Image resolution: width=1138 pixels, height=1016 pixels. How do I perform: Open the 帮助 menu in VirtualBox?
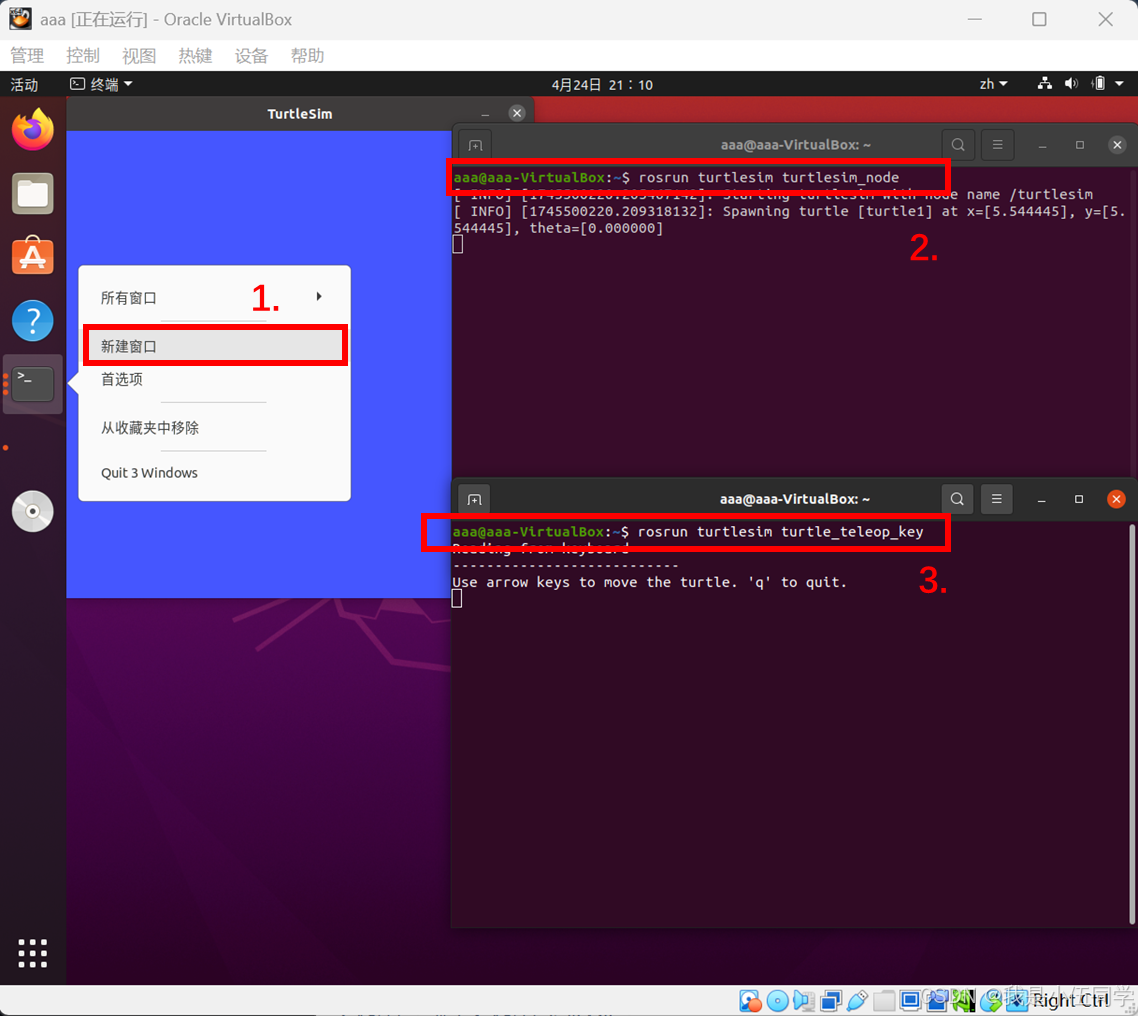point(307,56)
